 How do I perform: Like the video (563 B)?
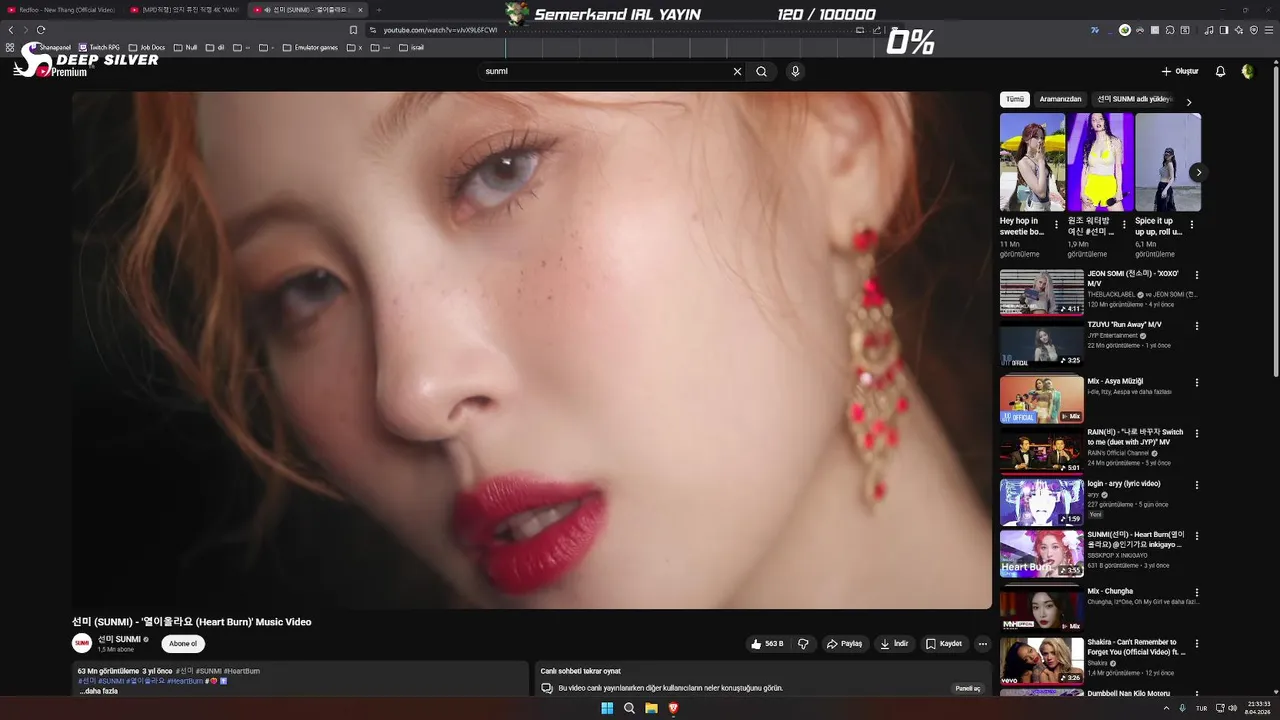click(767, 644)
